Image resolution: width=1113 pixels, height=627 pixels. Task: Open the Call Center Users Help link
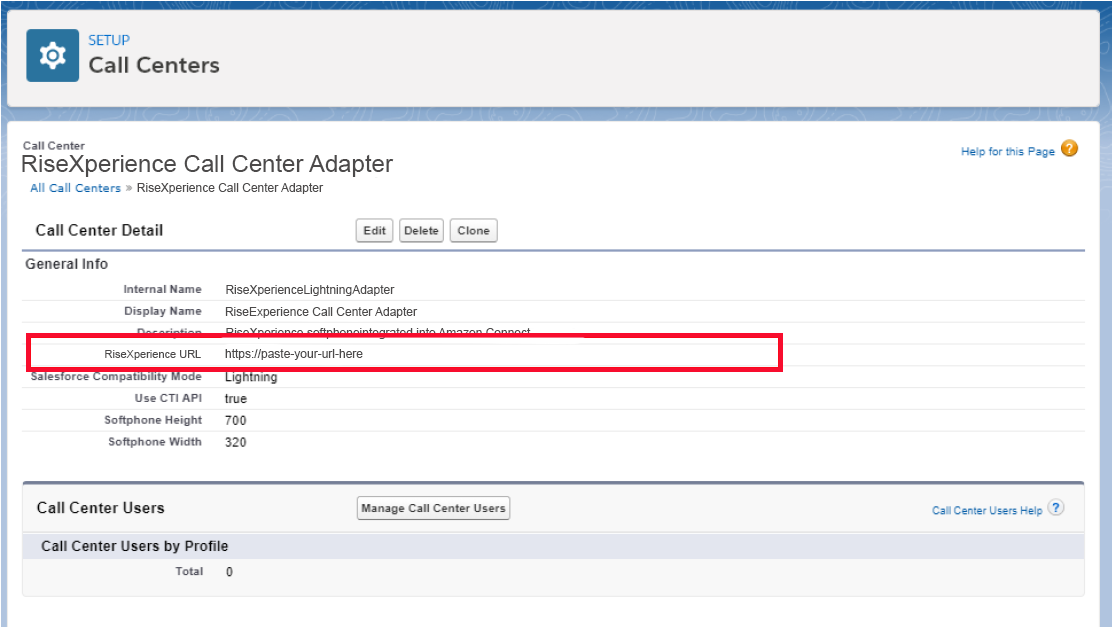pos(987,511)
